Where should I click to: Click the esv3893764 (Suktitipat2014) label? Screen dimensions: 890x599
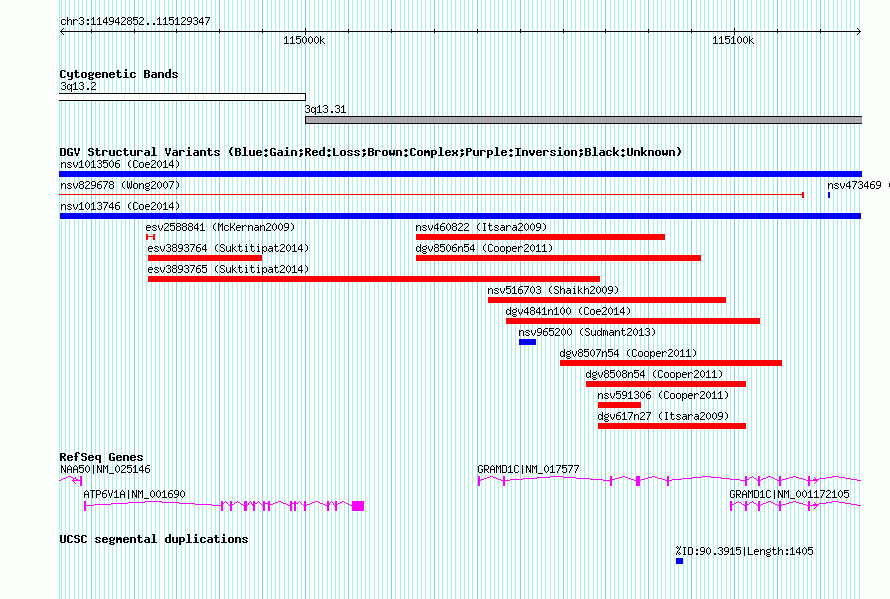coord(228,248)
